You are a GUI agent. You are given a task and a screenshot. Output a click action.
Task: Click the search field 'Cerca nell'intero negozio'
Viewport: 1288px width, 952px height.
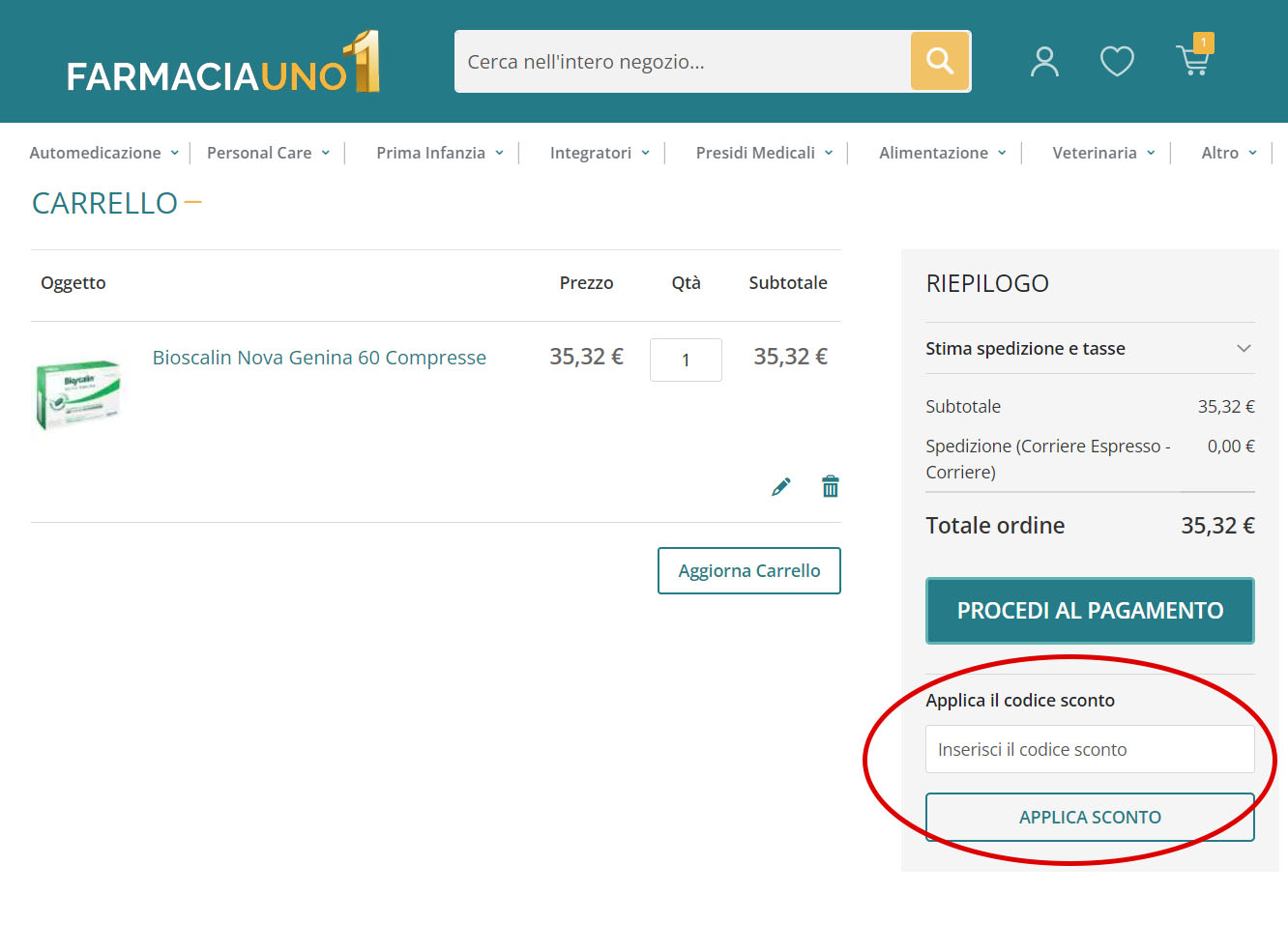(x=683, y=61)
